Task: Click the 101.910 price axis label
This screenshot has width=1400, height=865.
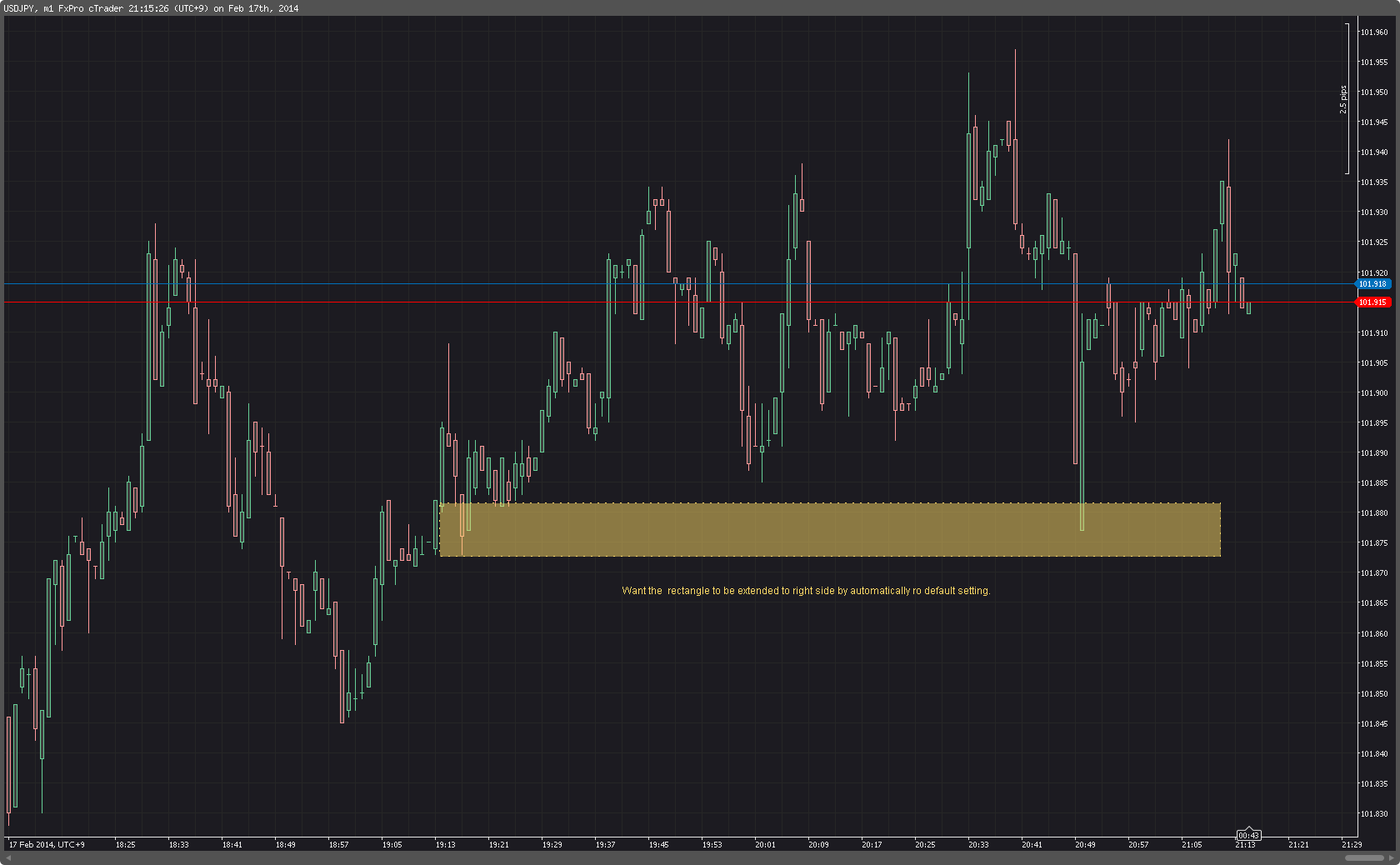Action: click(x=1374, y=333)
